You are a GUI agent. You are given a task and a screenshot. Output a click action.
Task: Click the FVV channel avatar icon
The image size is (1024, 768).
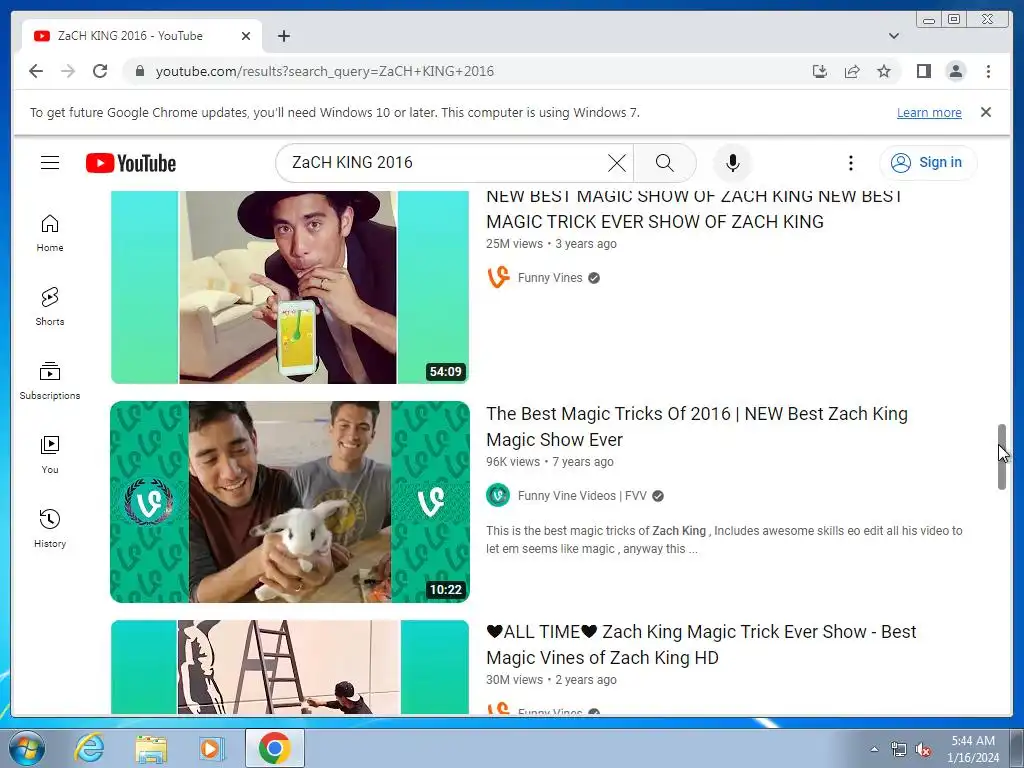498,496
